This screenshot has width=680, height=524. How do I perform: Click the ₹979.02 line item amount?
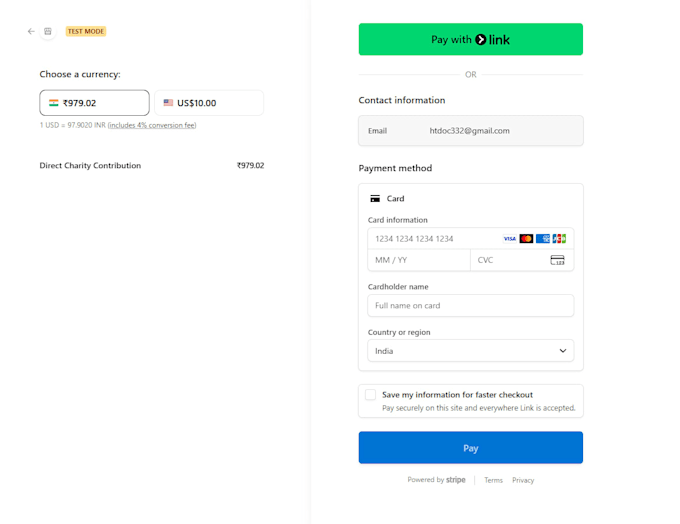click(250, 165)
